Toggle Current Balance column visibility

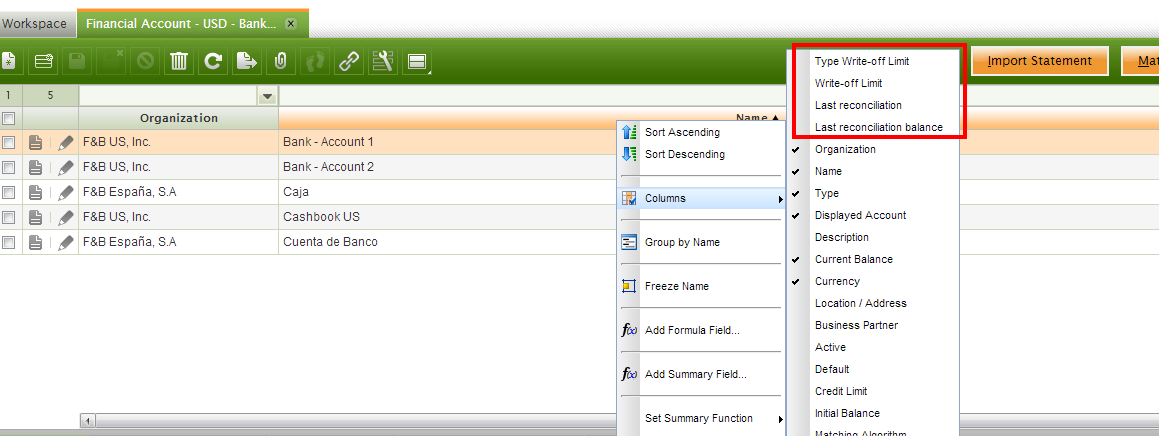(x=872, y=259)
